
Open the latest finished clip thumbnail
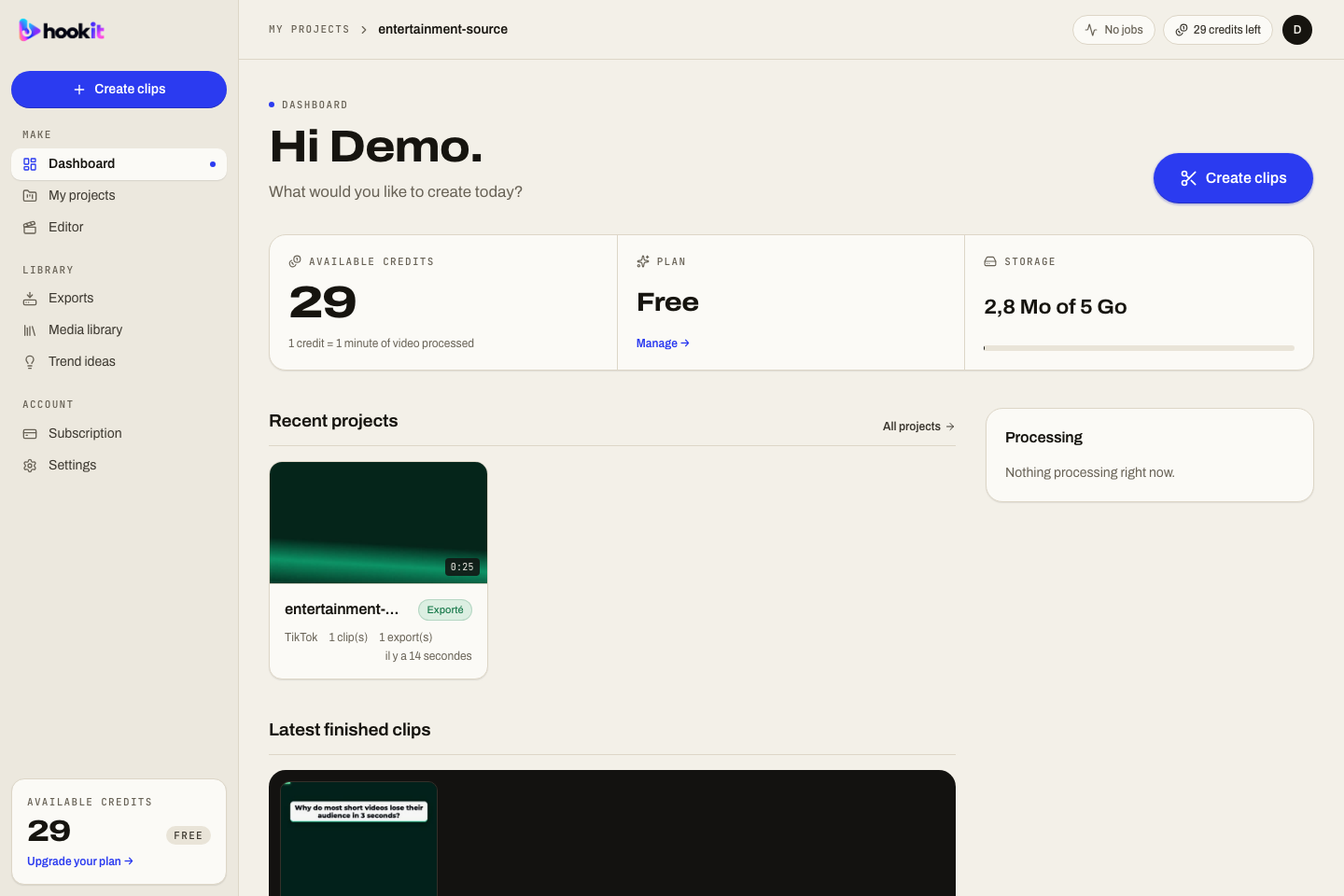click(x=359, y=838)
